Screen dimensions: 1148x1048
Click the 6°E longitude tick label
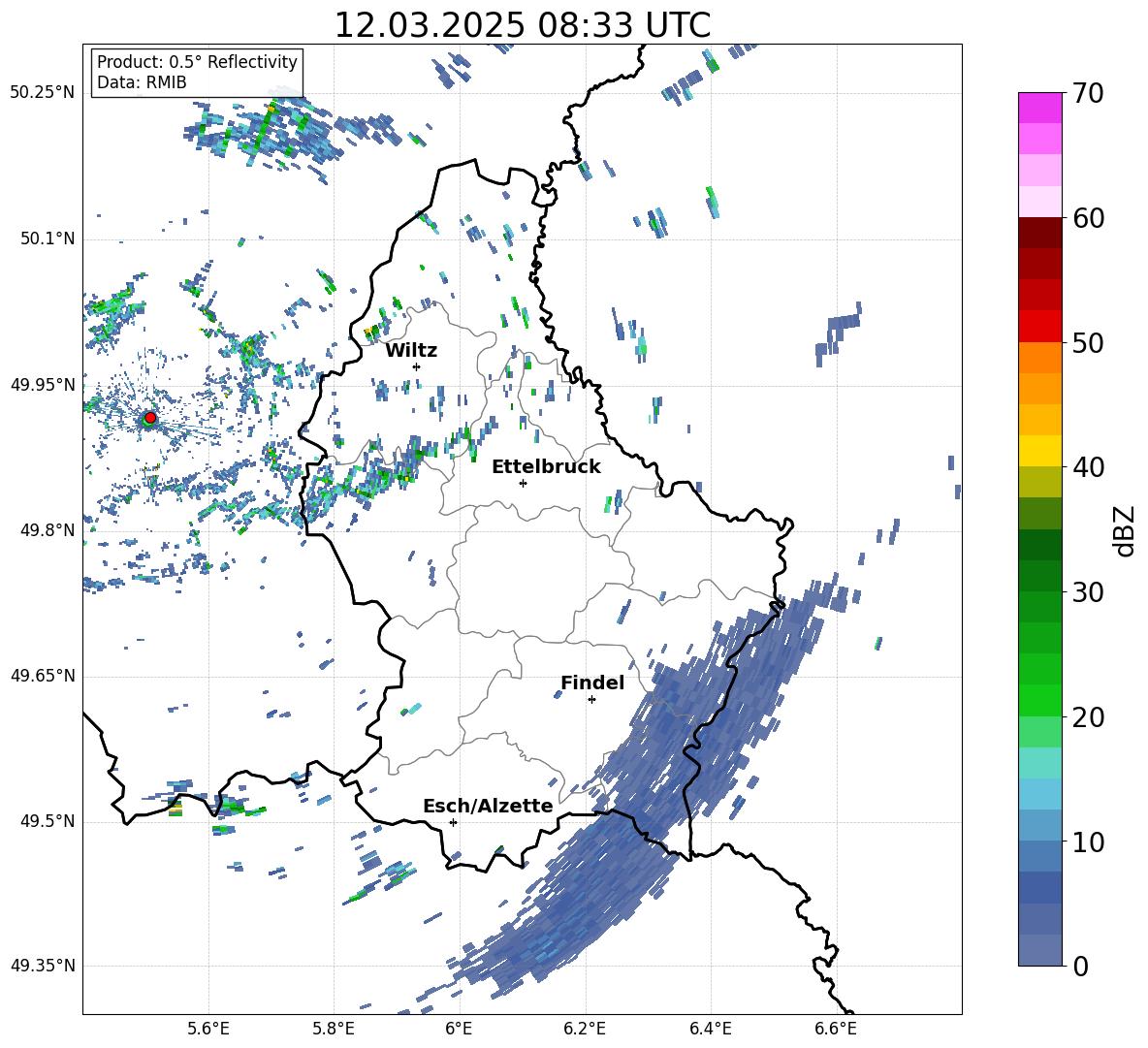pos(459,1029)
